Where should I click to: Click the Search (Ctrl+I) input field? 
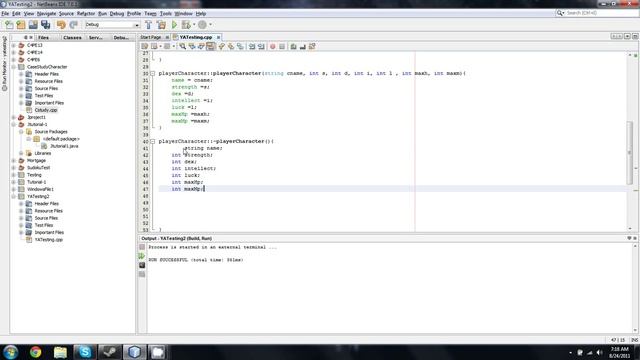602,13
